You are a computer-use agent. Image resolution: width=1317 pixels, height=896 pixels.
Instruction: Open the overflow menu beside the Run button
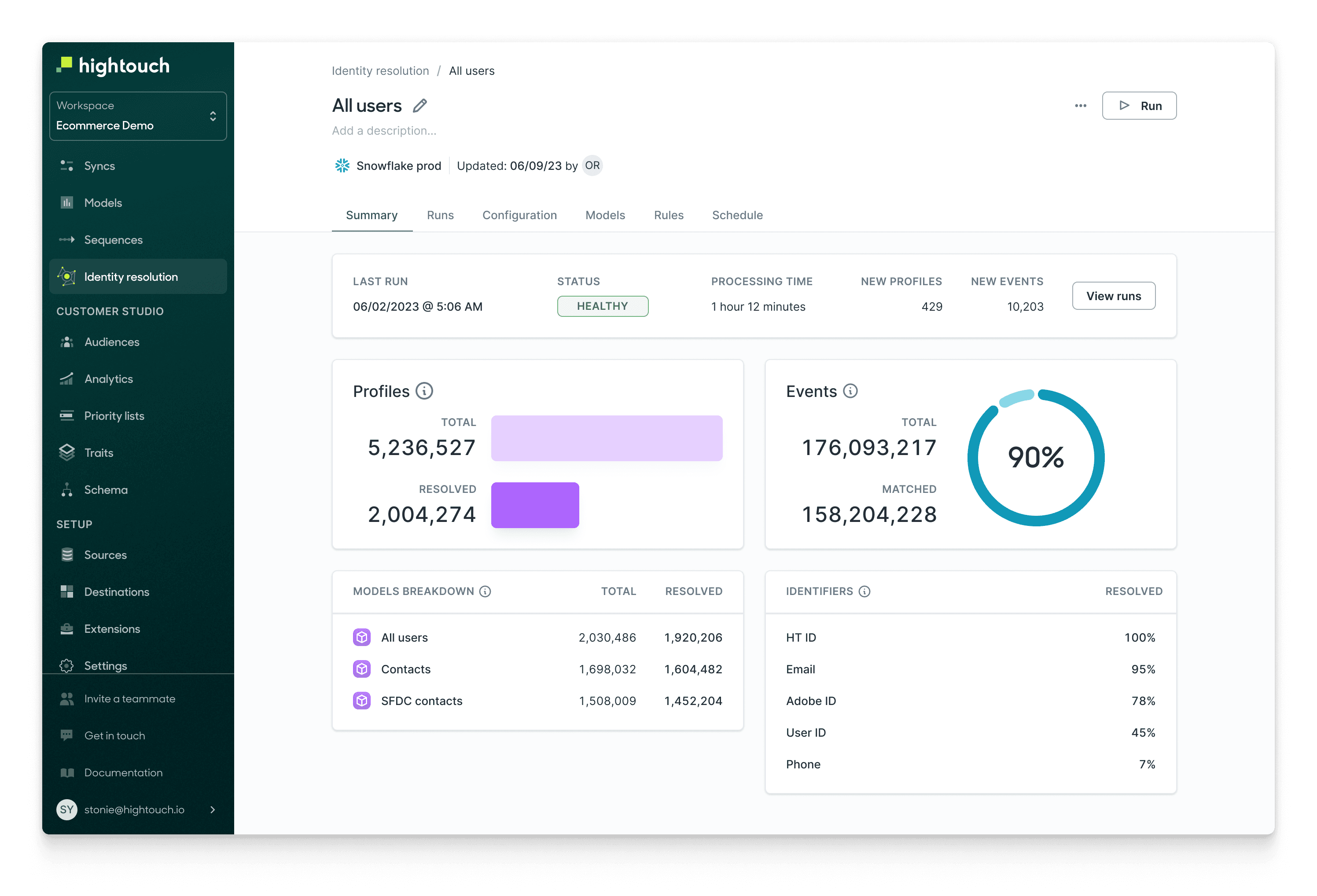1080,106
